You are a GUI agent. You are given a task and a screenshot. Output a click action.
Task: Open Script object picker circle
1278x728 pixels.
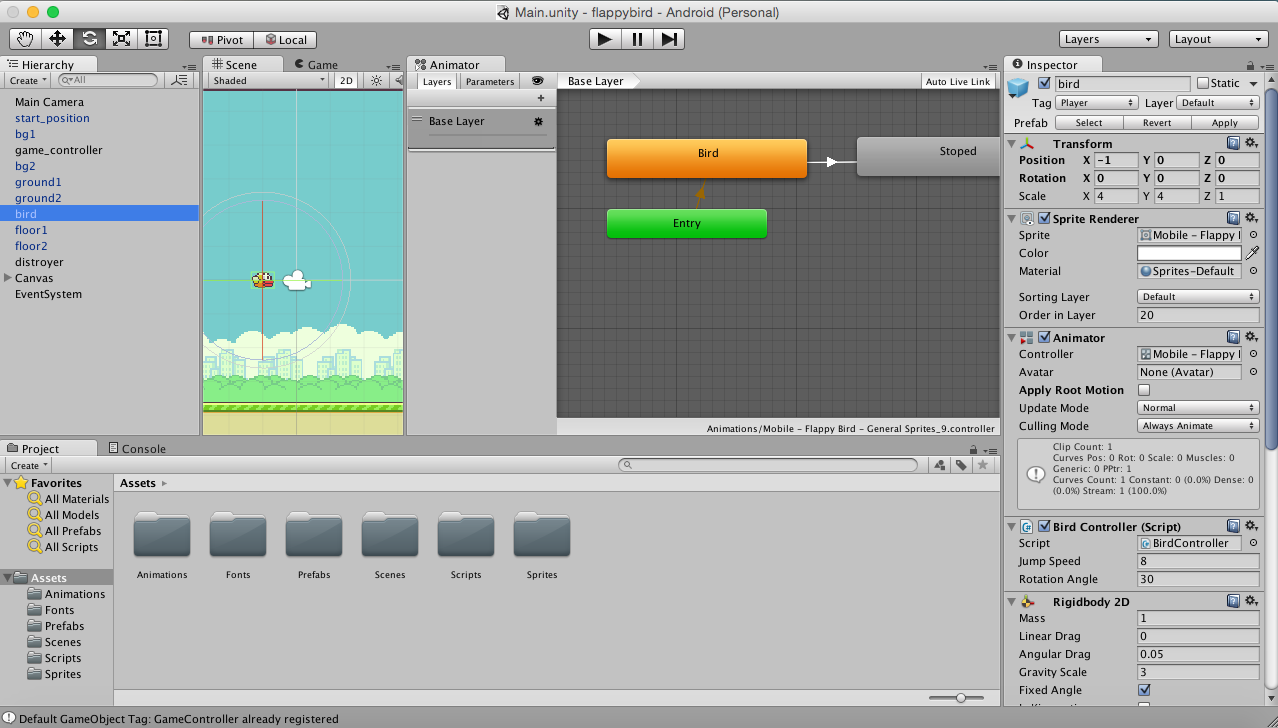click(x=1253, y=543)
